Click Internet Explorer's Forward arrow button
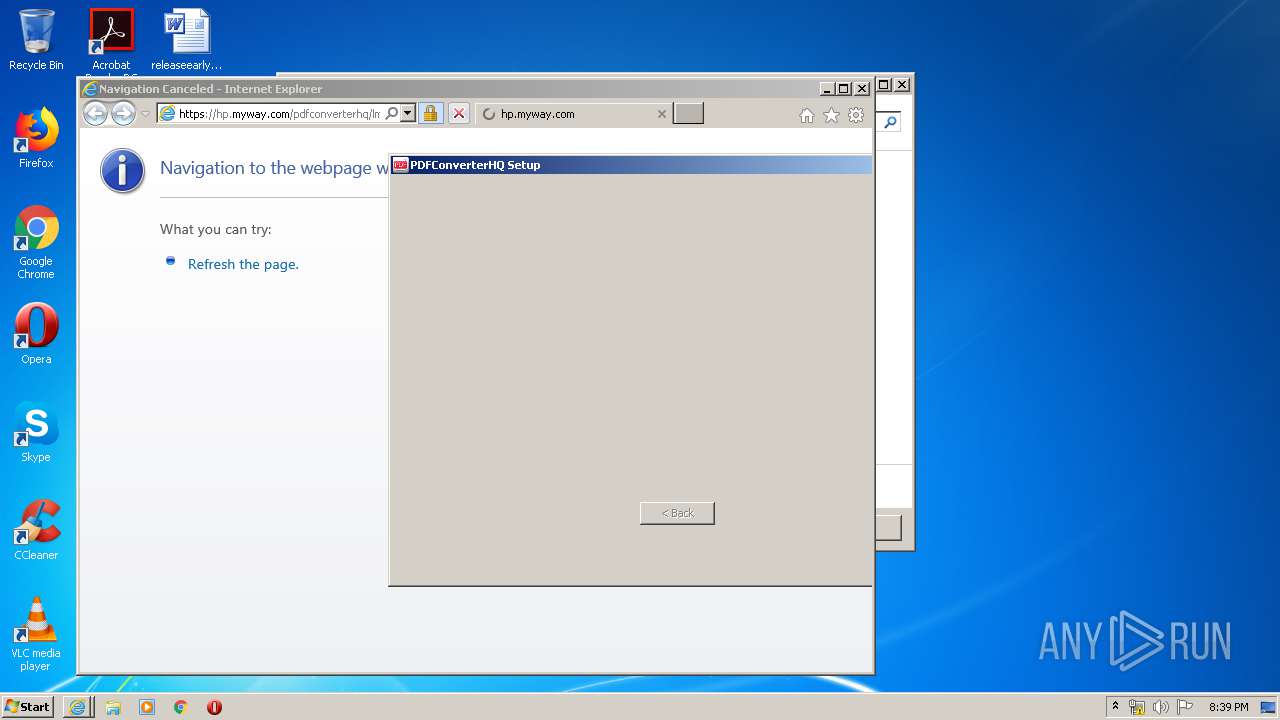1280x720 pixels. [123, 113]
